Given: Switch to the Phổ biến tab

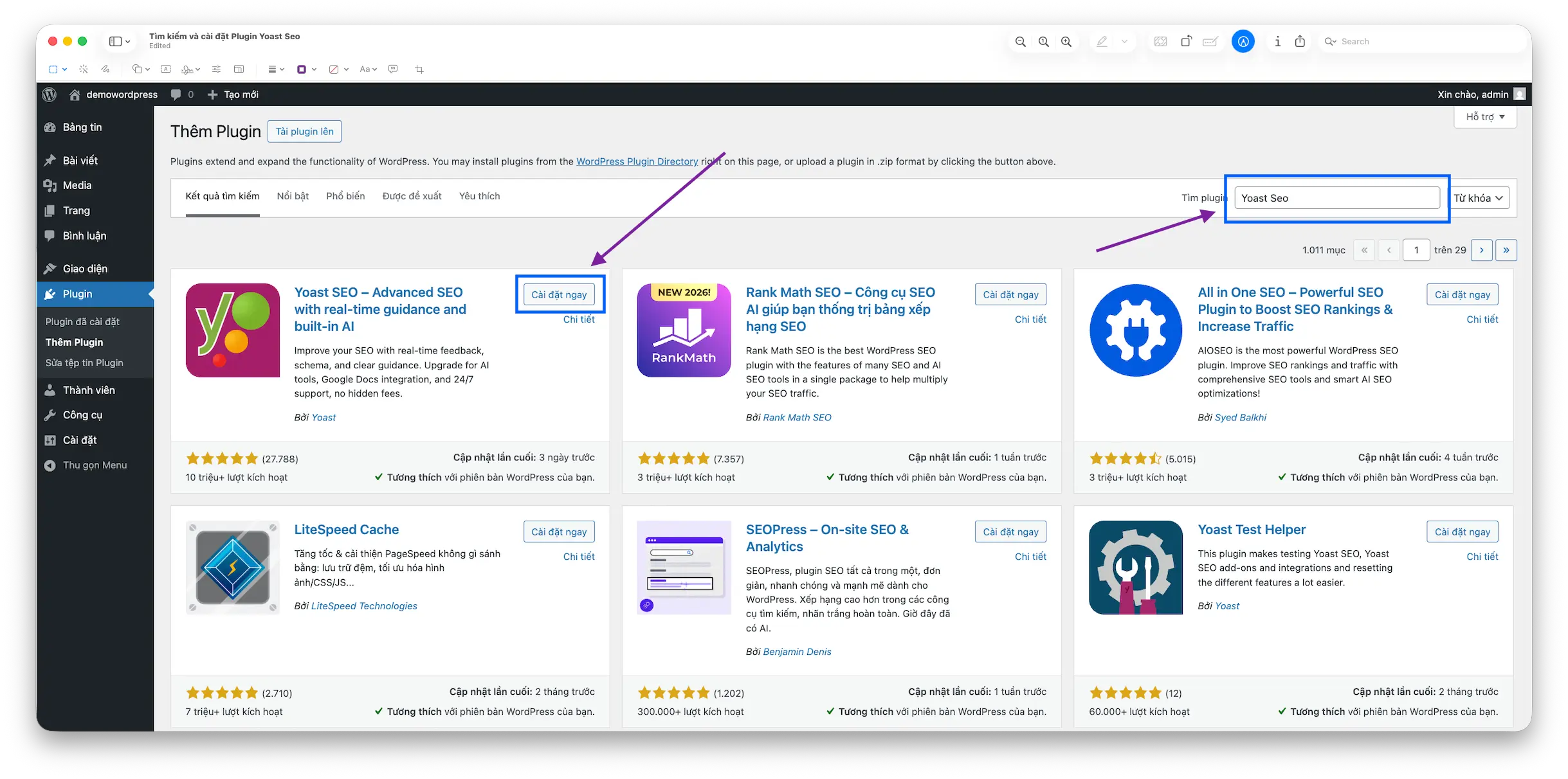Looking at the screenshot, I should point(345,196).
